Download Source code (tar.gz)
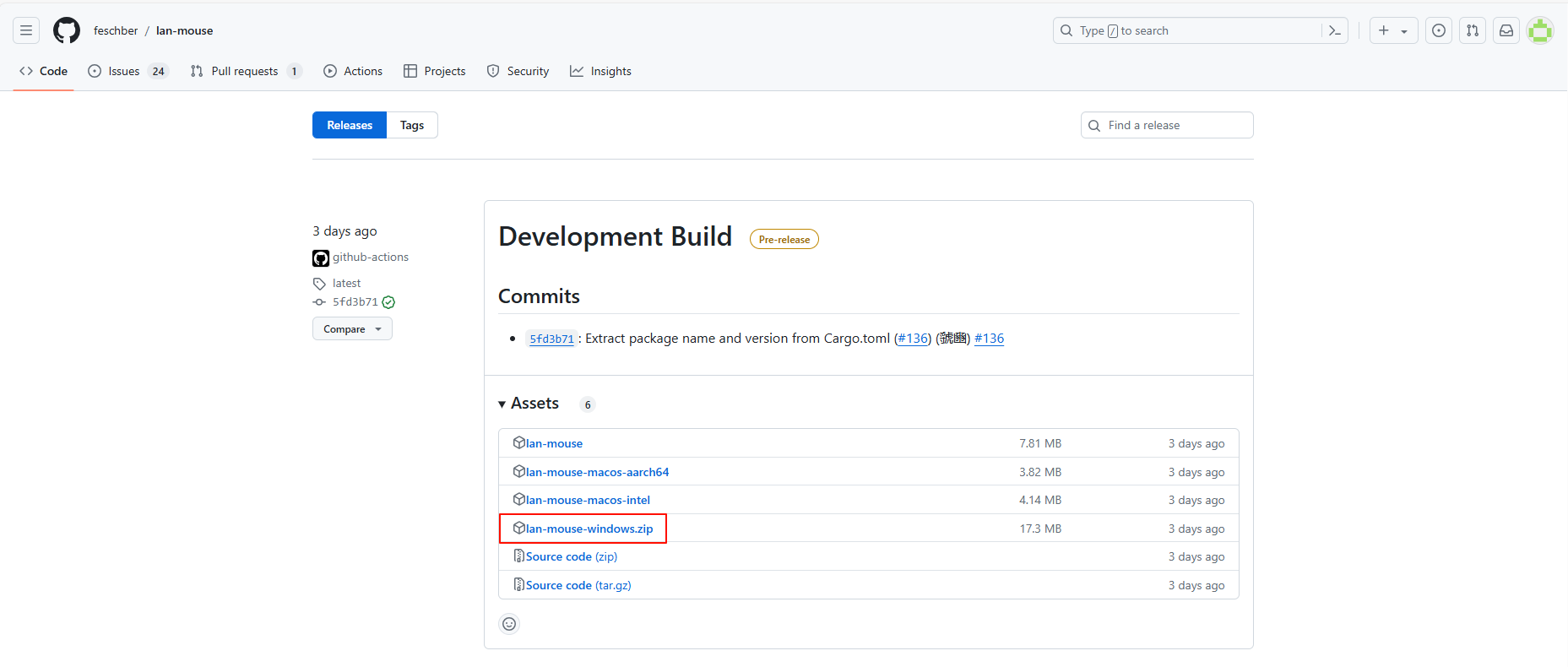1568x667 pixels. tap(578, 585)
